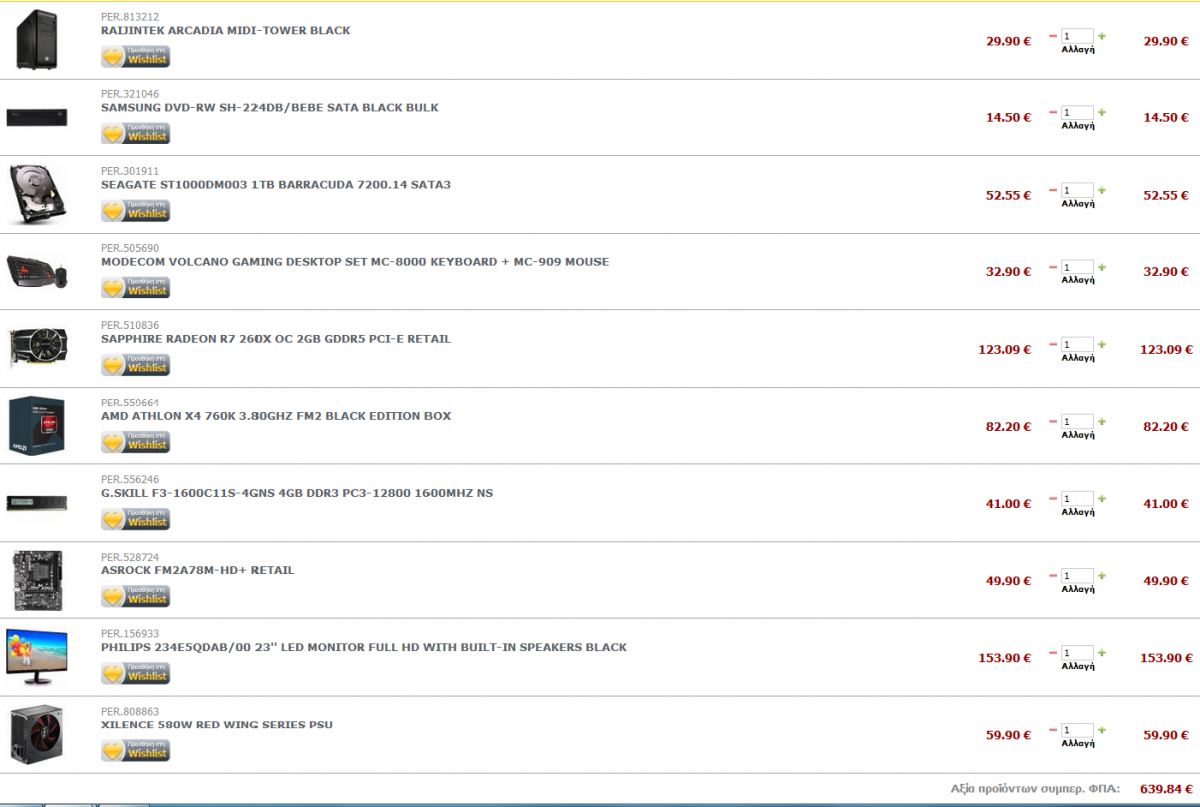Click the AMD Athlon box thumbnail
This screenshot has width=1200, height=807.
37,426
